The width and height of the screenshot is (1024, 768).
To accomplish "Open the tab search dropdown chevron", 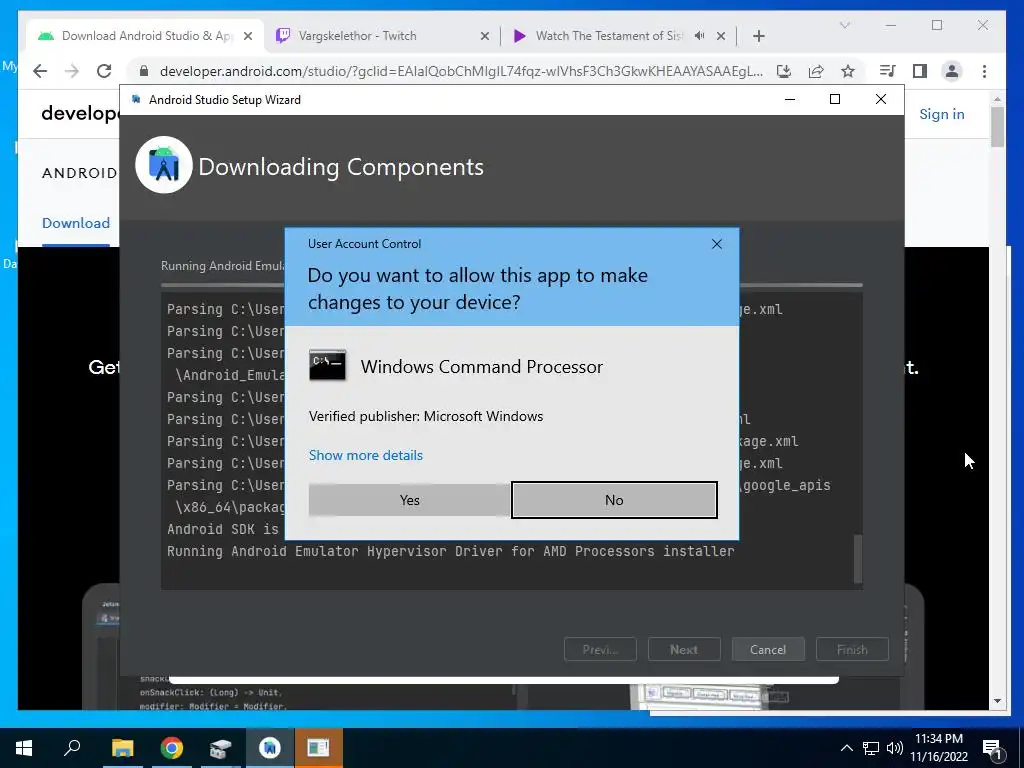I will click(844, 25).
